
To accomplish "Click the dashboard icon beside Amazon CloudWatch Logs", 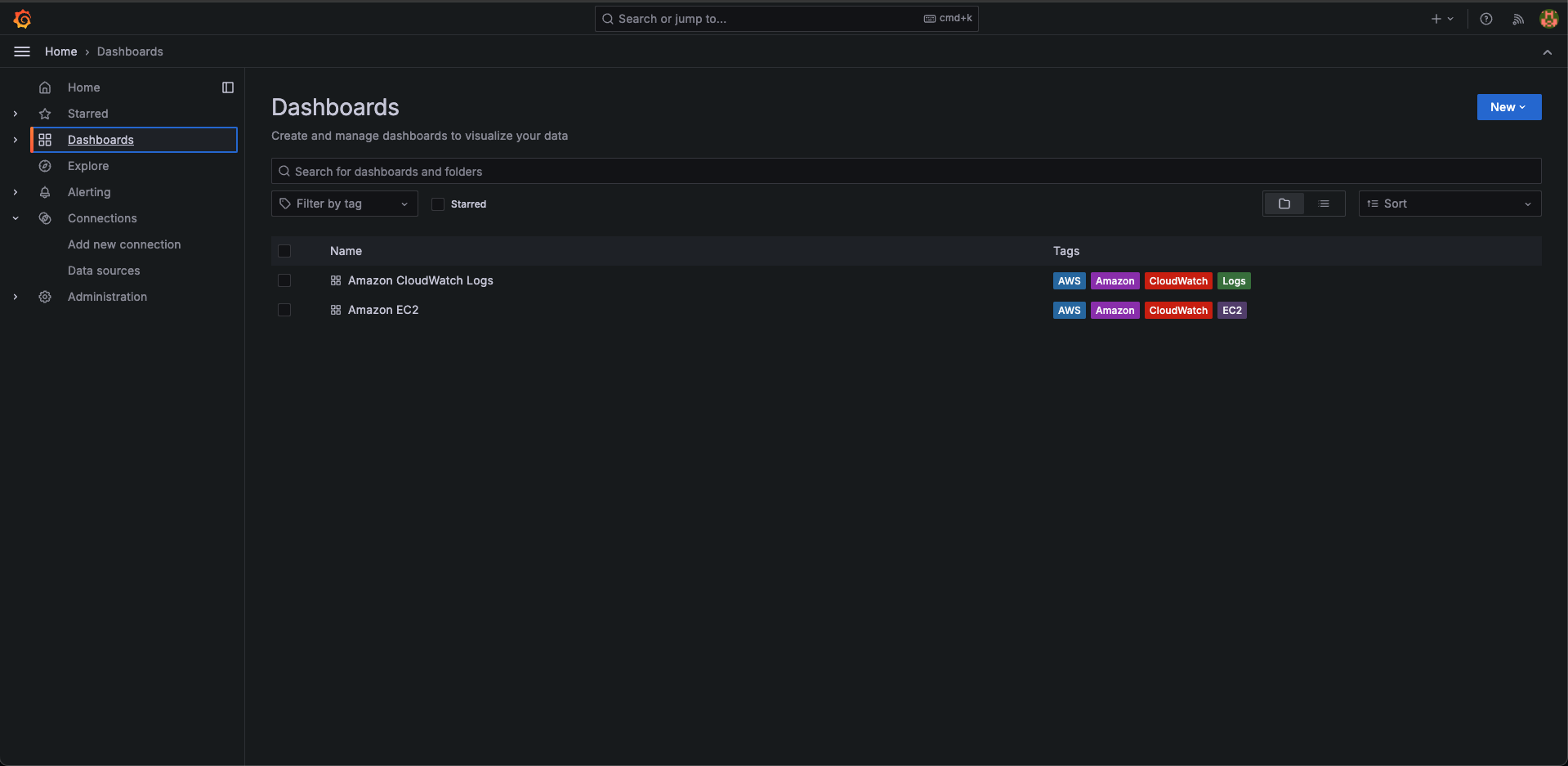I will [x=336, y=280].
